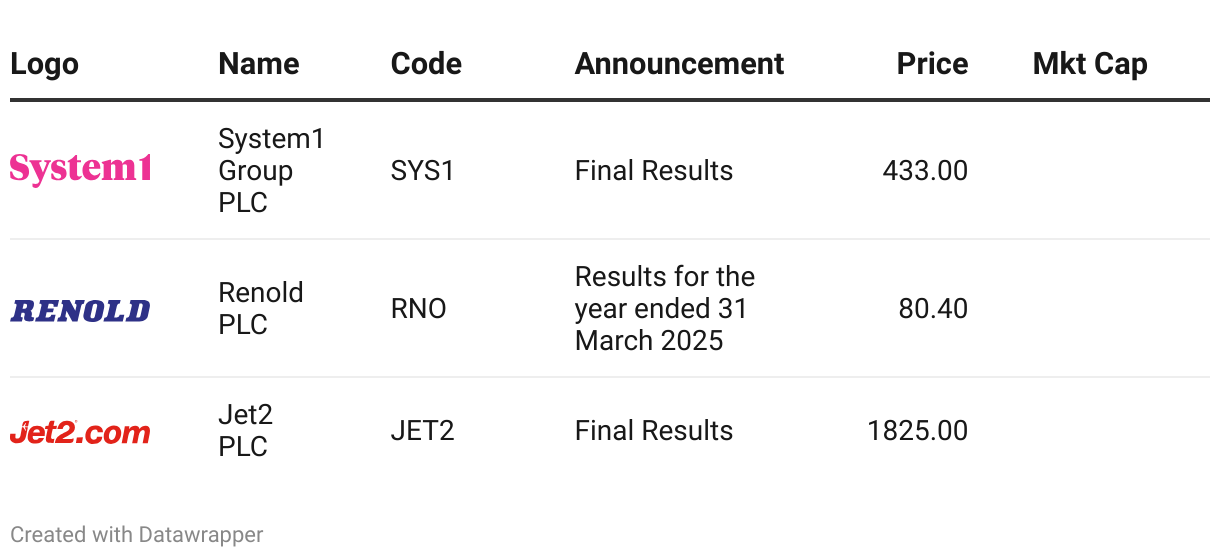Sort table by Price header
This screenshot has height=558, width=1220.
(932, 64)
